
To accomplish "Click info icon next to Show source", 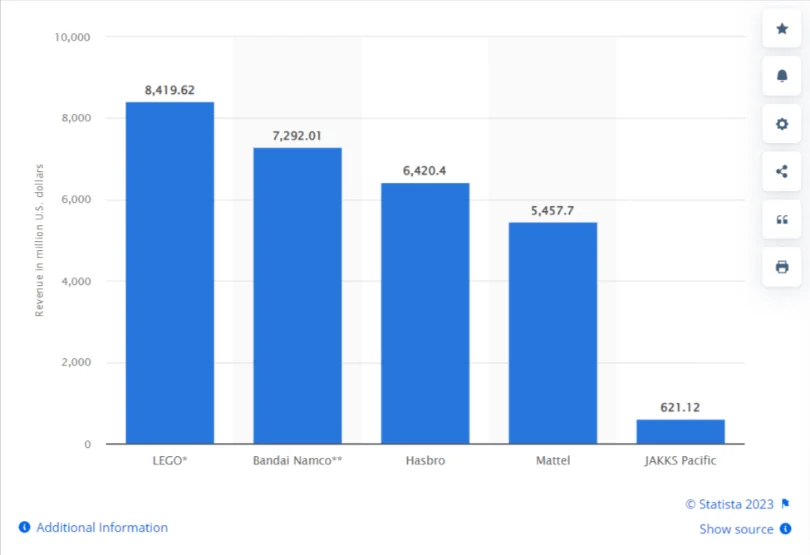I will click(x=786, y=529).
